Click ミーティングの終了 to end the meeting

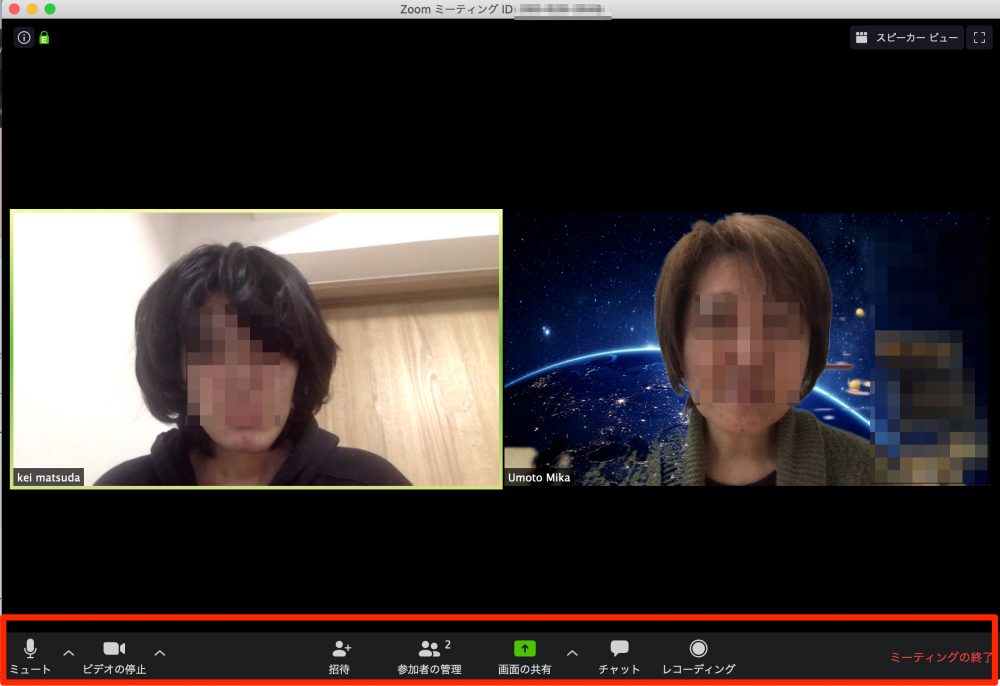click(940, 658)
